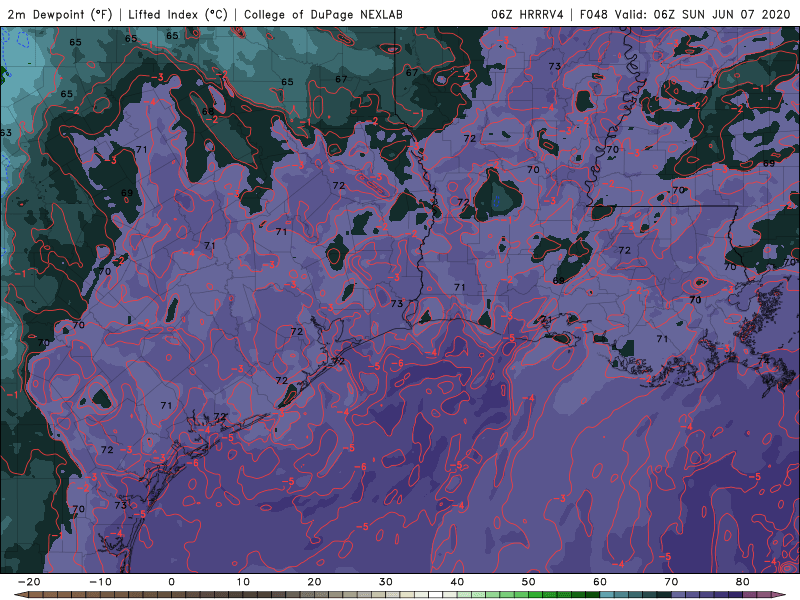Click the "50" label on the color scale
The width and height of the screenshot is (800, 600).
(529, 582)
